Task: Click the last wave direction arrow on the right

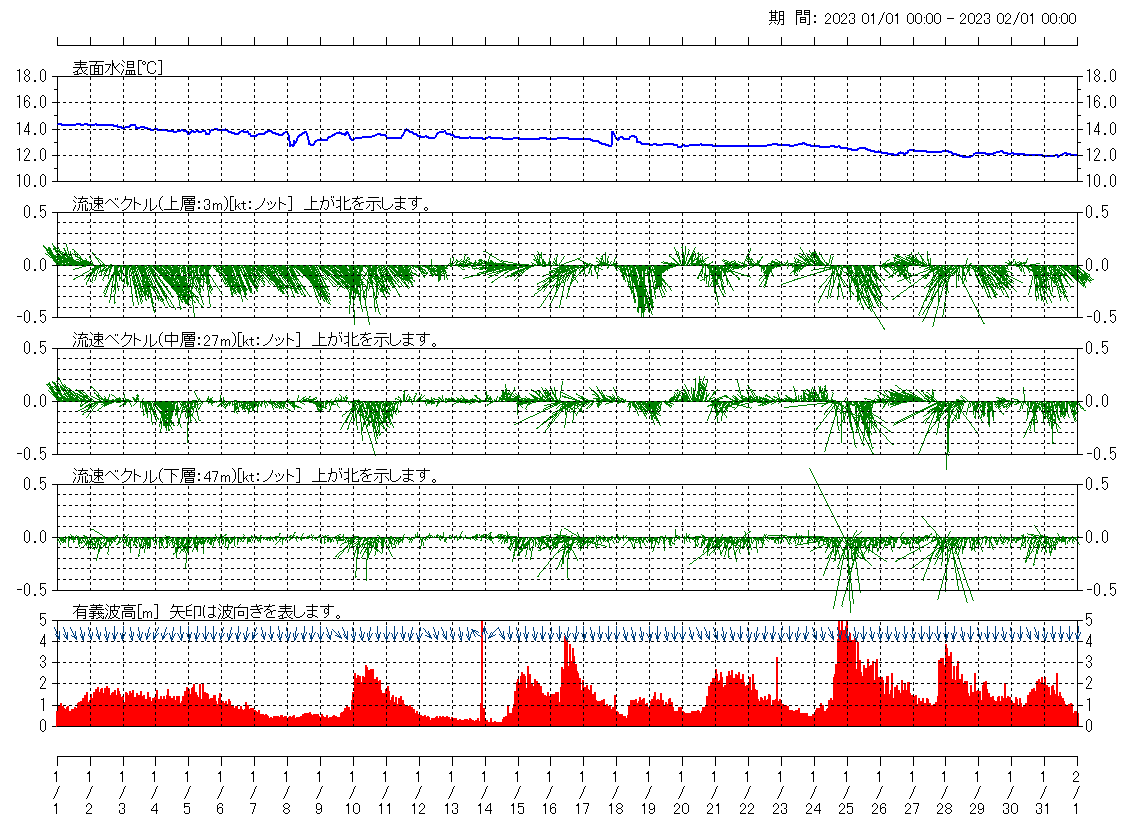Action: click(1074, 634)
